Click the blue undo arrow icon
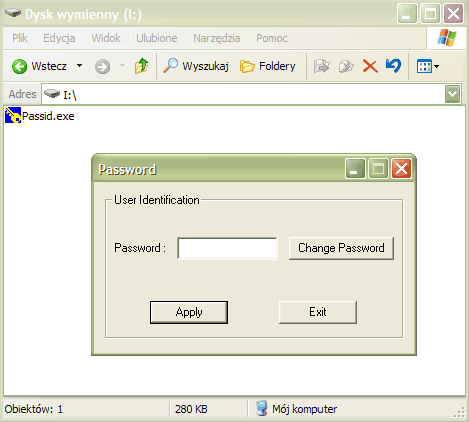 pyautogui.click(x=393, y=65)
